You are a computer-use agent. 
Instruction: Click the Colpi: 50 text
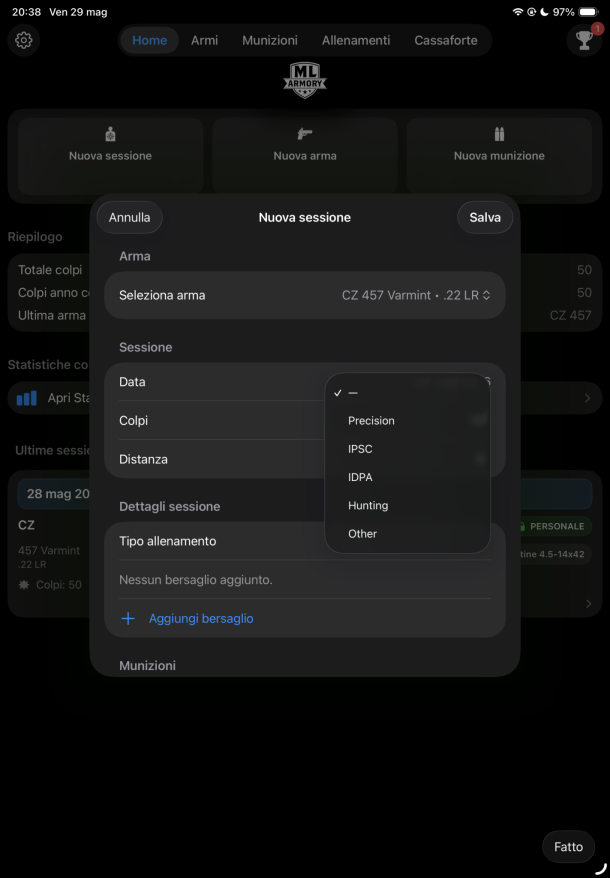coord(59,585)
